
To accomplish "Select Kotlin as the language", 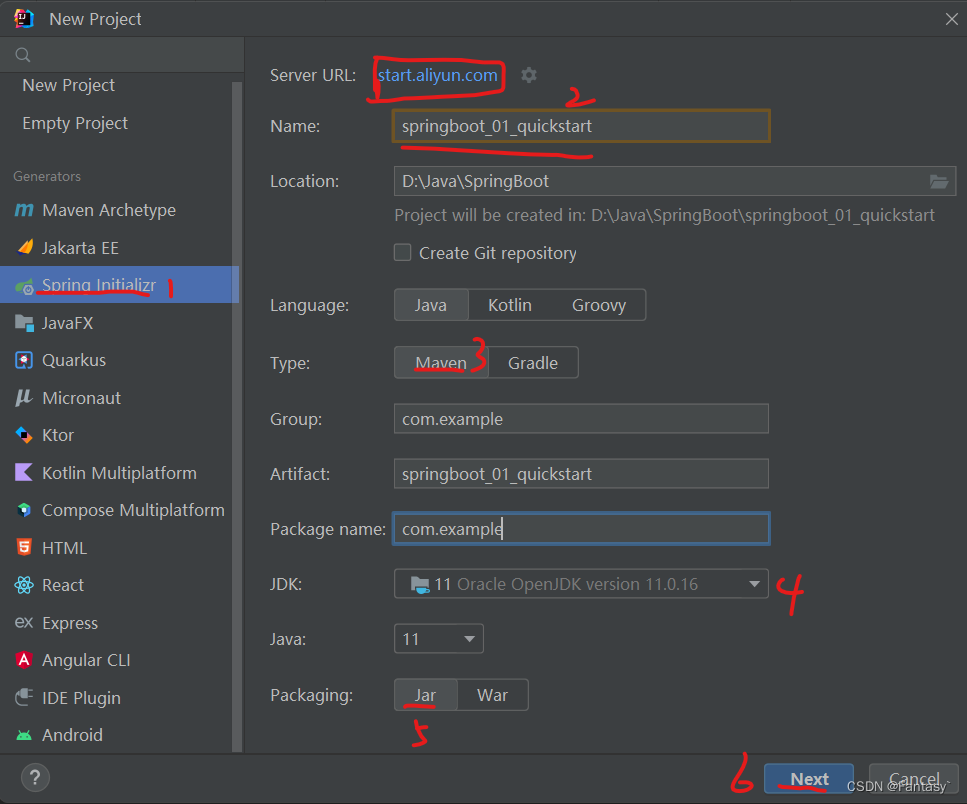I will click(509, 305).
